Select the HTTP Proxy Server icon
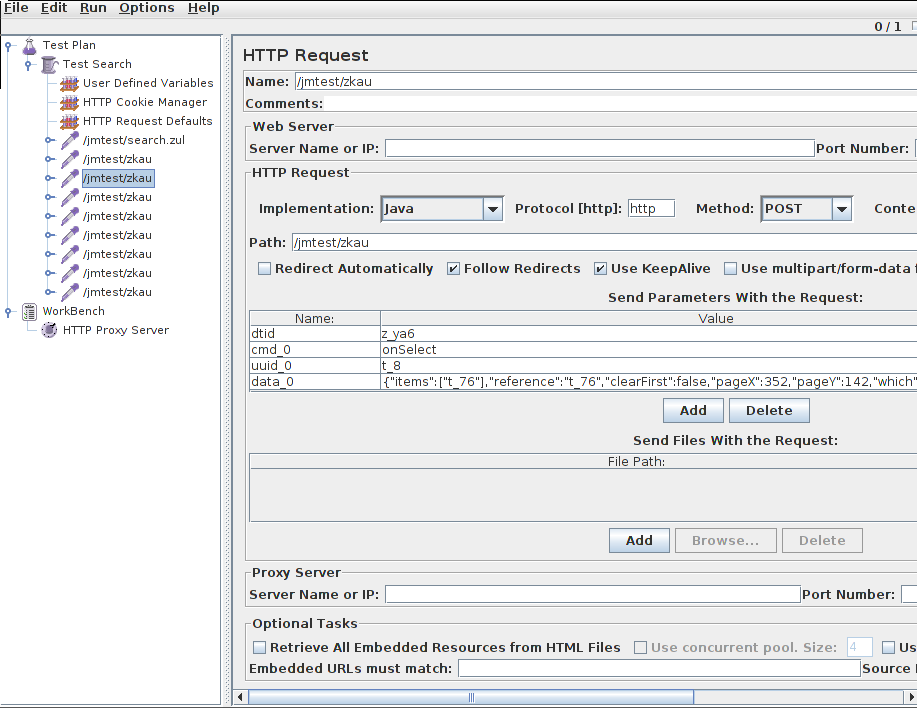Image resolution: width=917 pixels, height=708 pixels. (50, 330)
